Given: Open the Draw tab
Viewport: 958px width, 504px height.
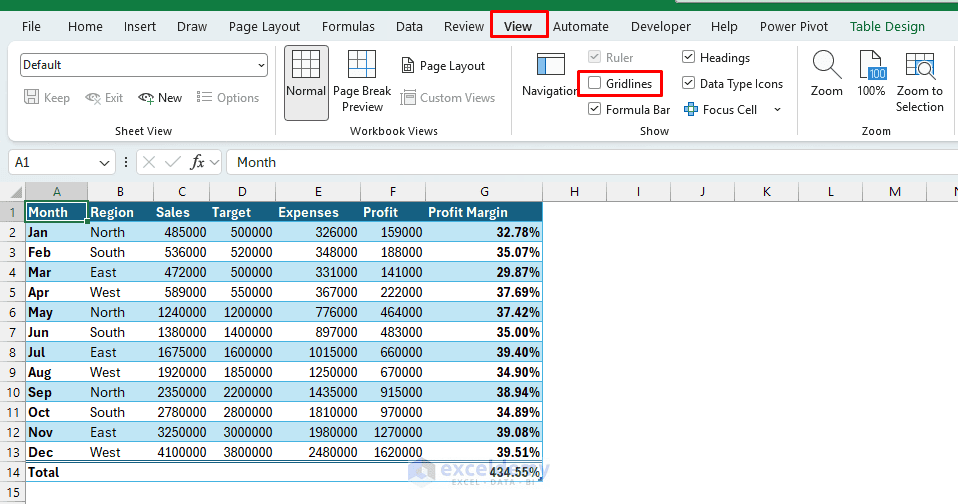Looking at the screenshot, I should [x=192, y=26].
